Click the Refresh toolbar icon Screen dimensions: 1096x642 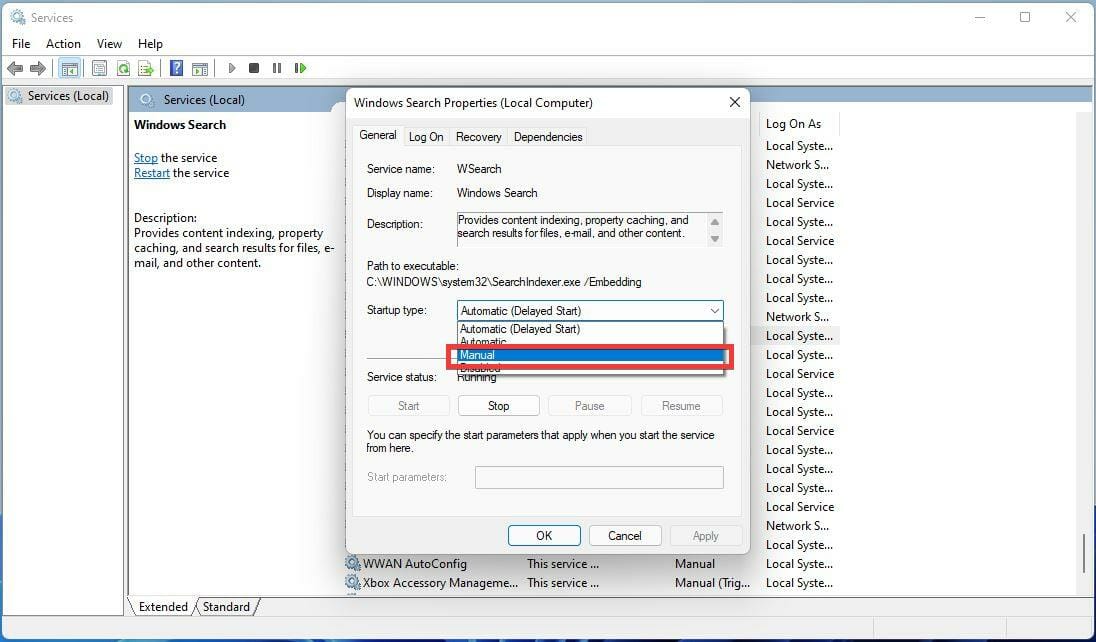[123, 69]
